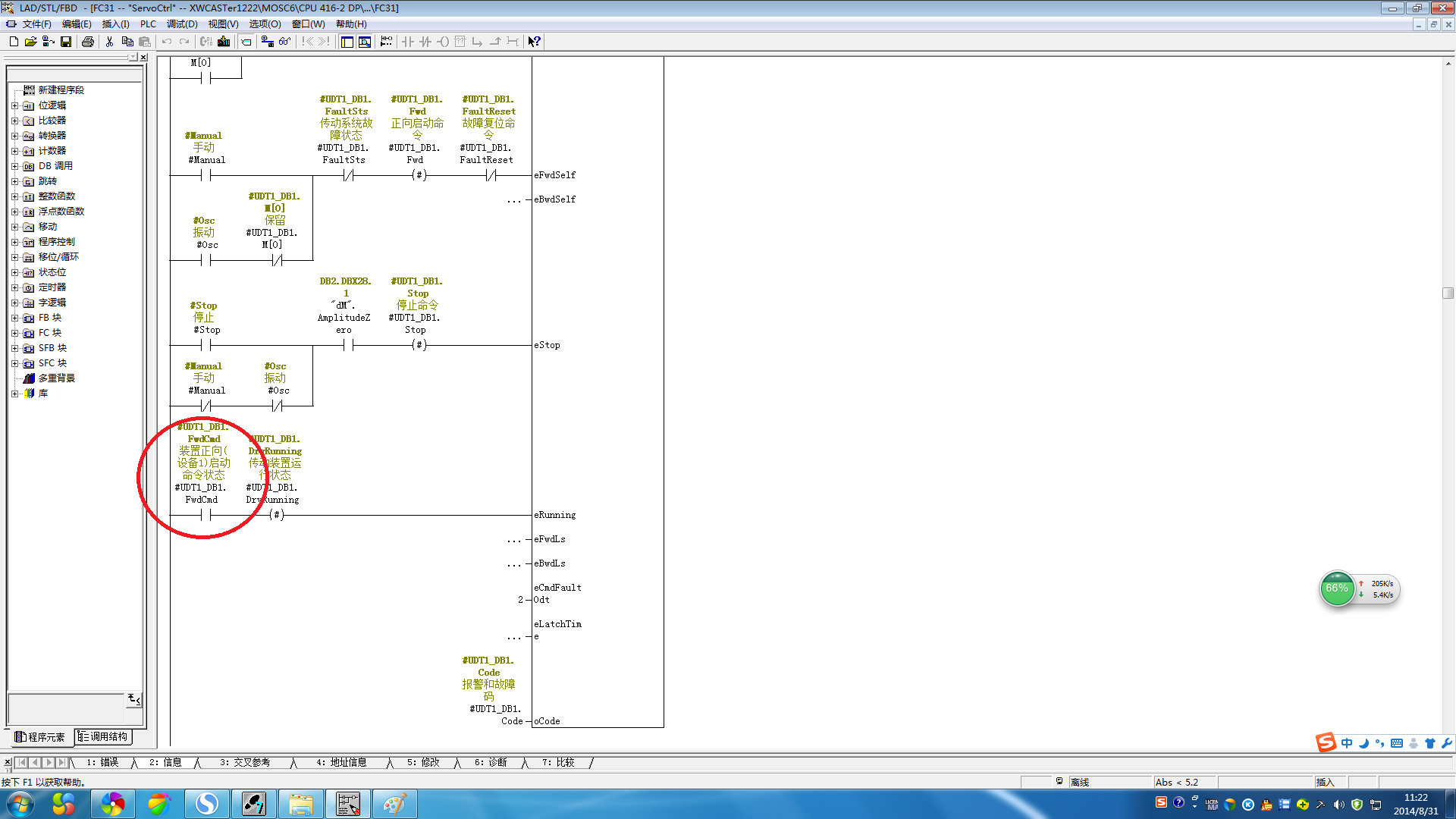Viewport: 1456px width, 819px height.
Task: Expand the 定时器 tree node
Action: (14, 287)
